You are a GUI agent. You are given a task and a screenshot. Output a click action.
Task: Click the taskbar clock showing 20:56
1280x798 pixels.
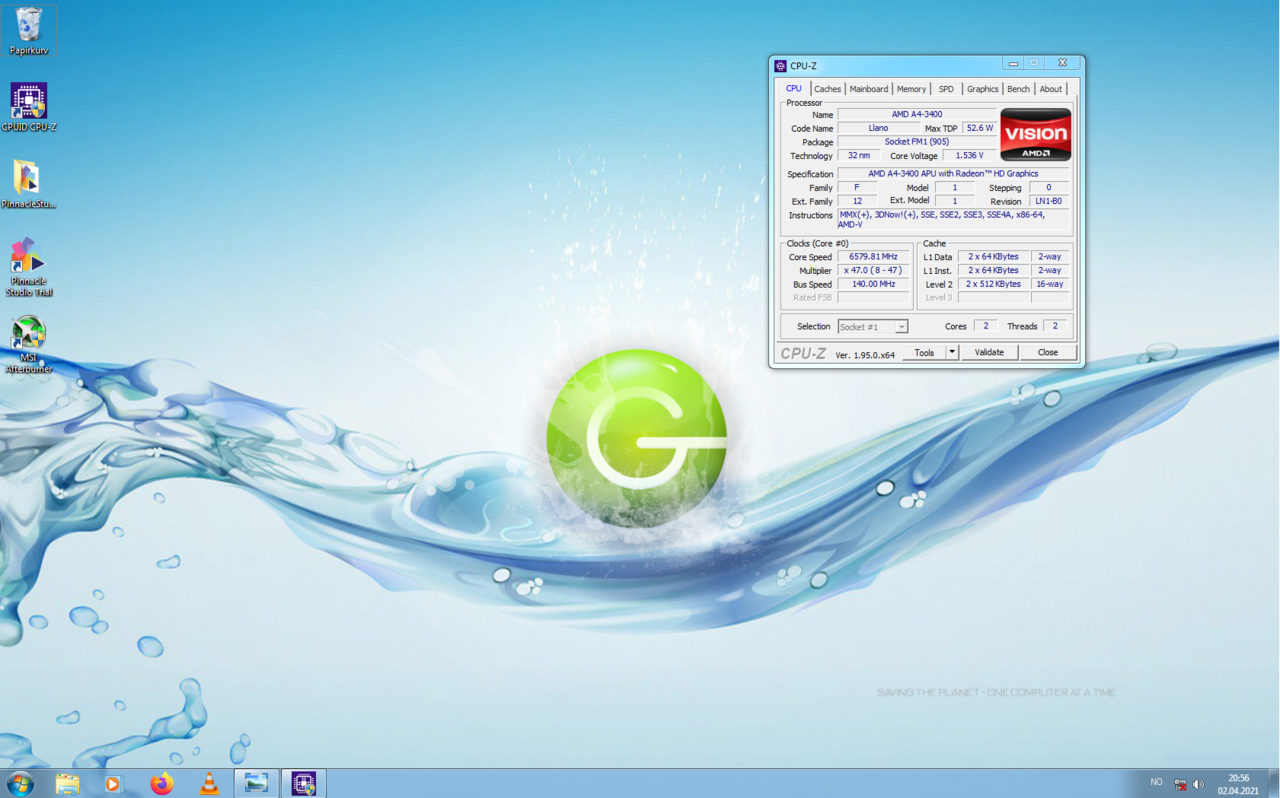[1238, 784]
